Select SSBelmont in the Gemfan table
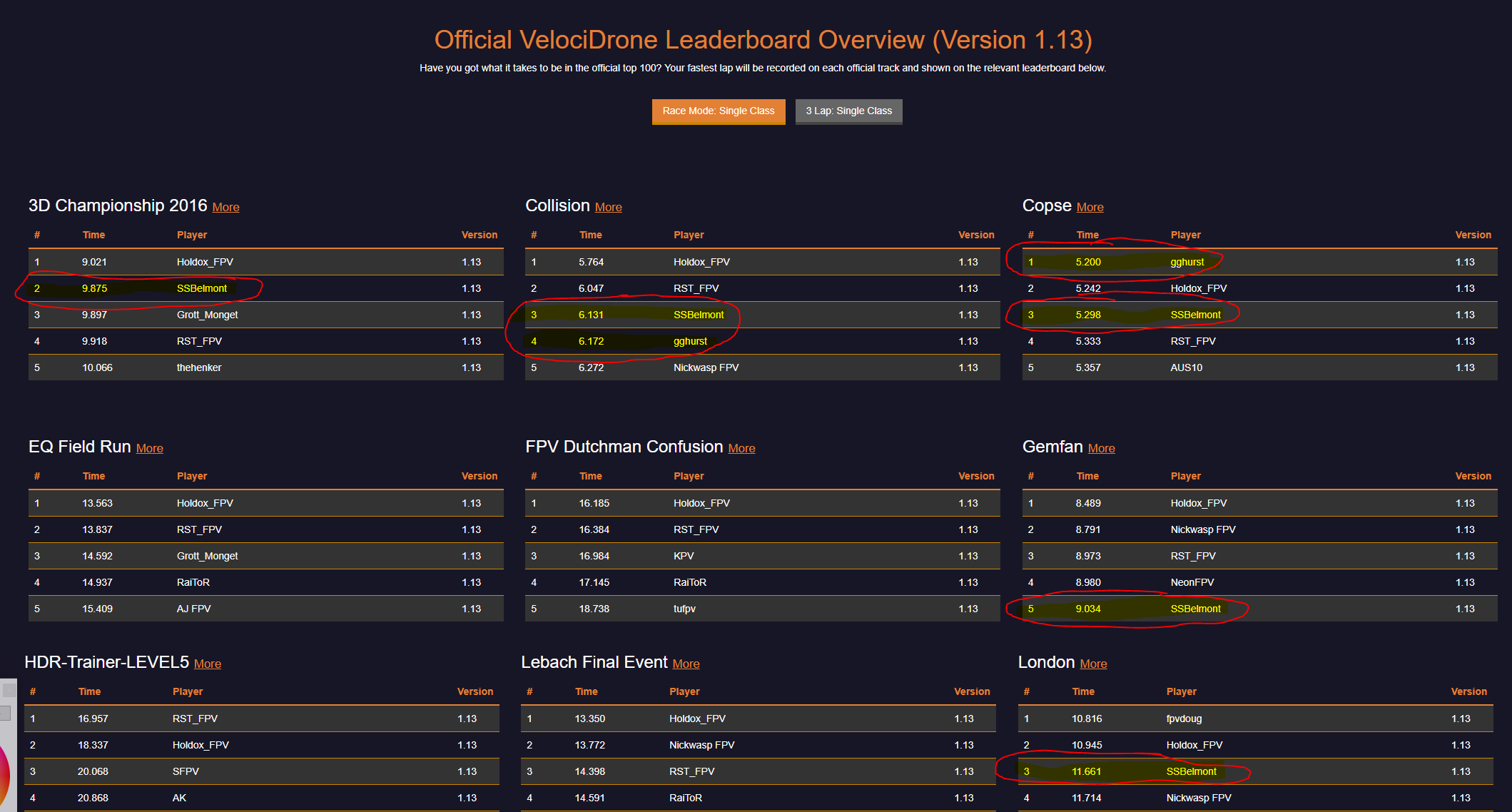The height and width of the screenshot is (812, 1512). pos(1195,609)
